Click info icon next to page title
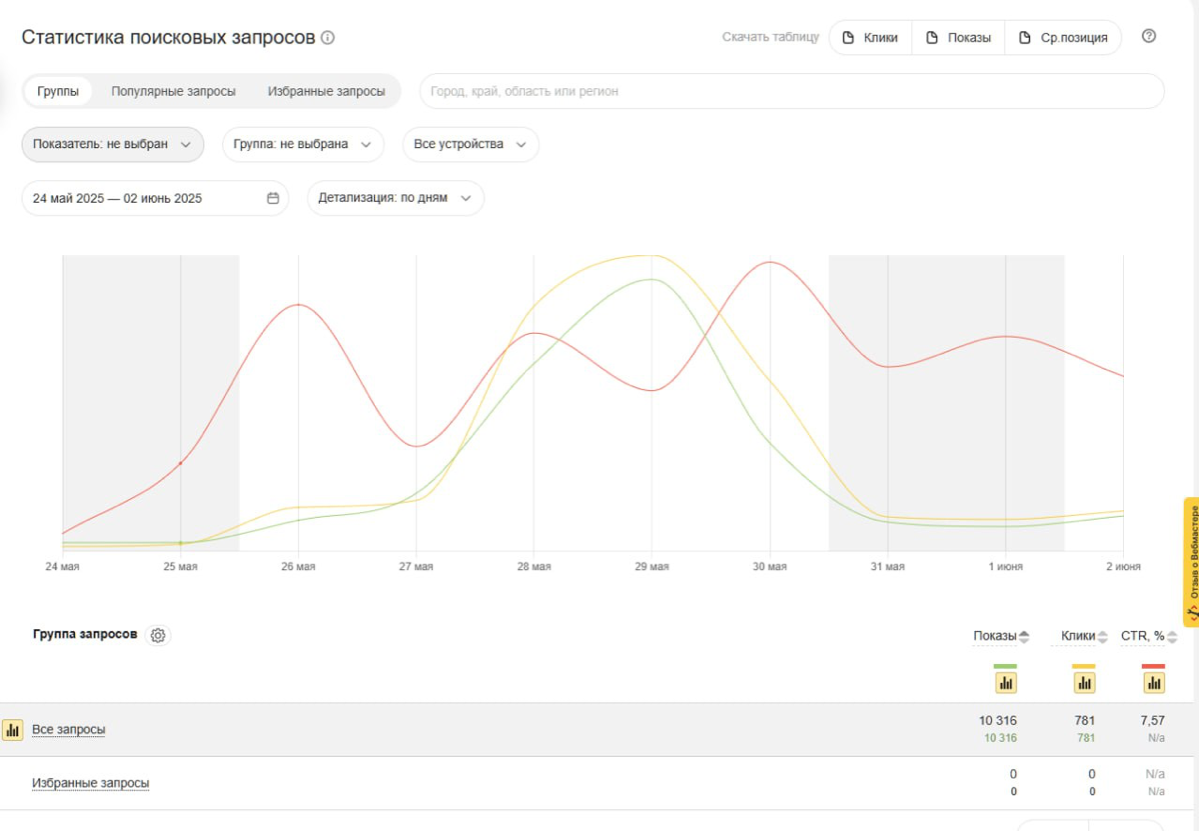Screen dimensions: 1199x831 pyautogui.click(x=328, y=38)
